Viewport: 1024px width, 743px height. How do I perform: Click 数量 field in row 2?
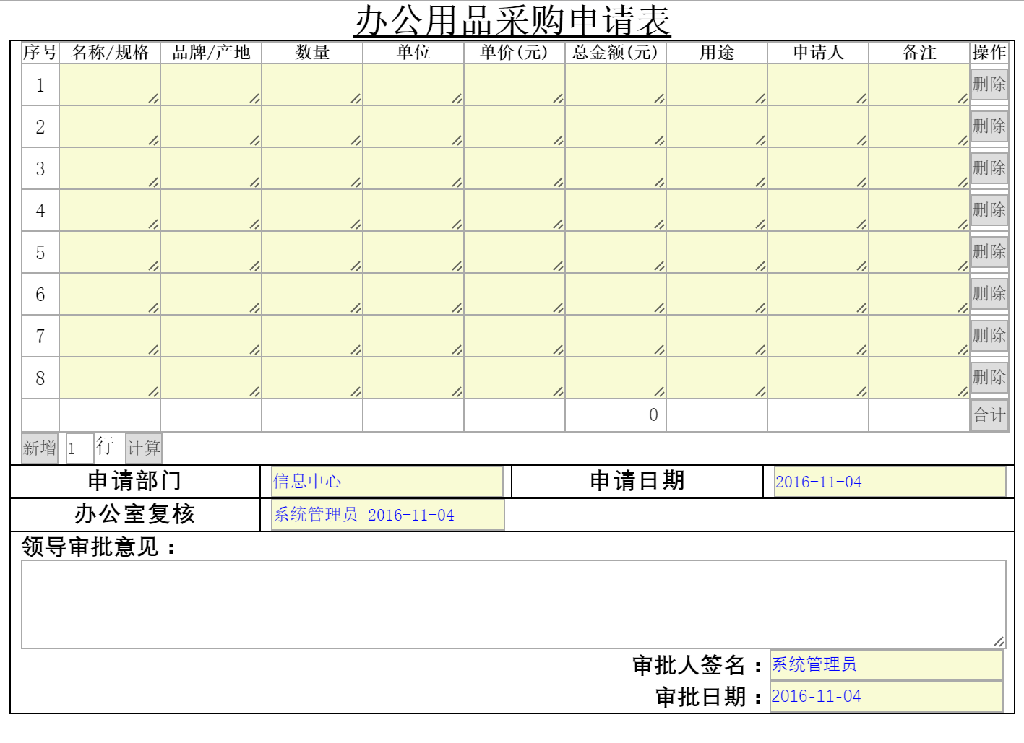click(x=312, y=127)
